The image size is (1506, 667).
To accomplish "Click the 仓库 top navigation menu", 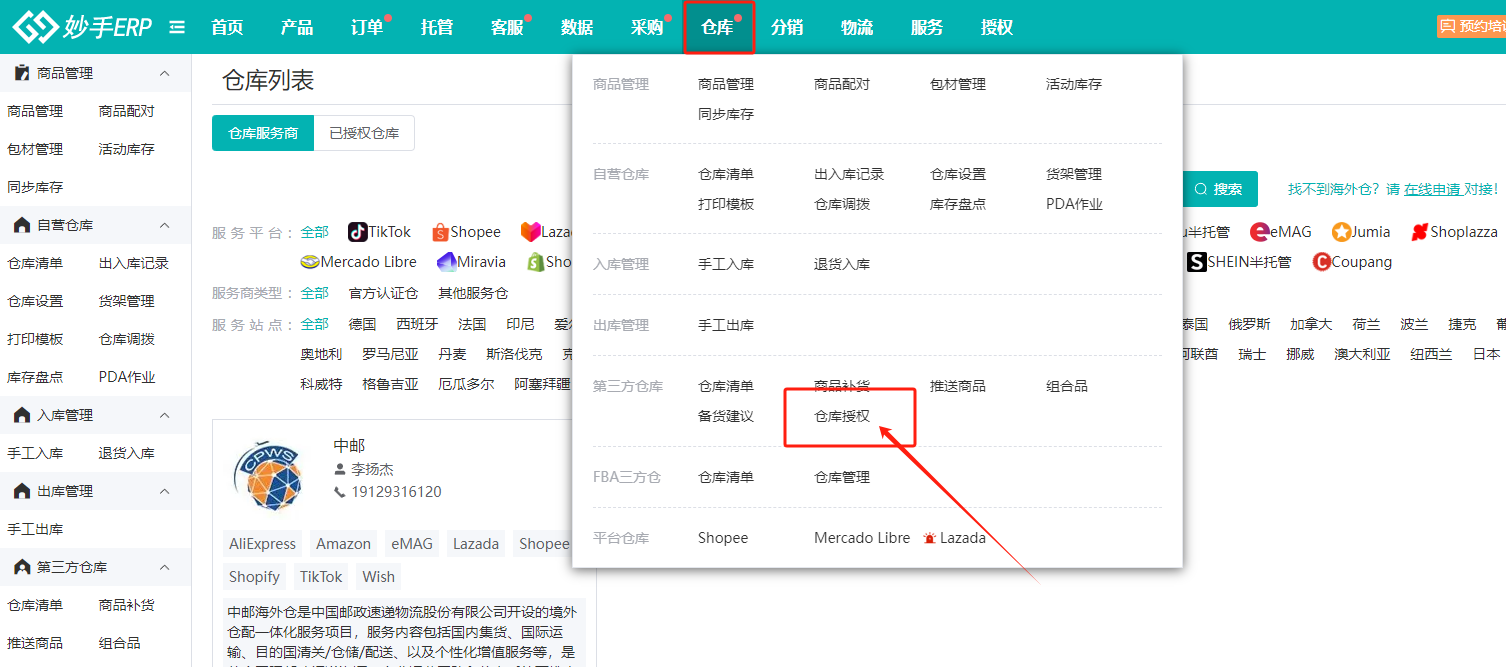I will pyautogui.click(x=718, y=27).
